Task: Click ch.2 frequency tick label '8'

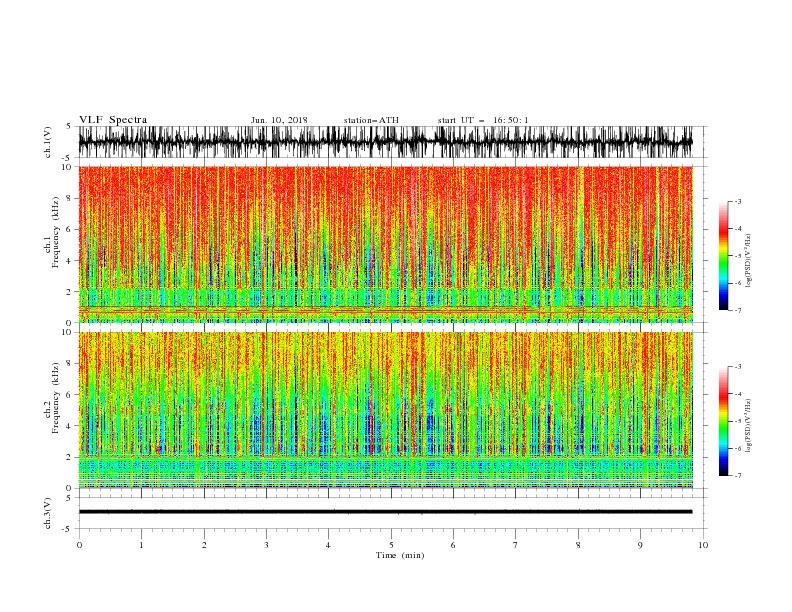Action: click(x=69, y=364)
